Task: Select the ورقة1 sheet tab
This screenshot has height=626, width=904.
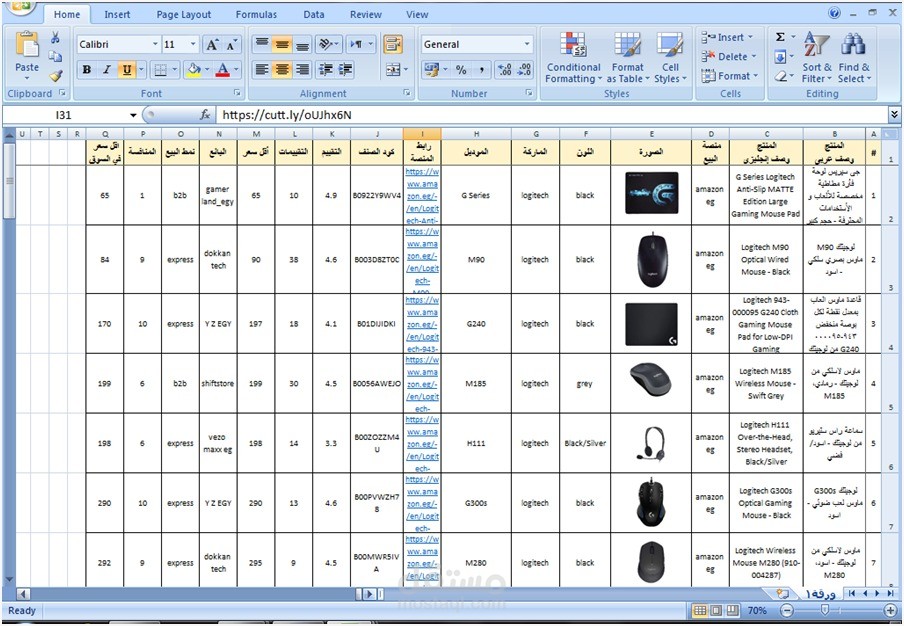Action: click(819, 594)
